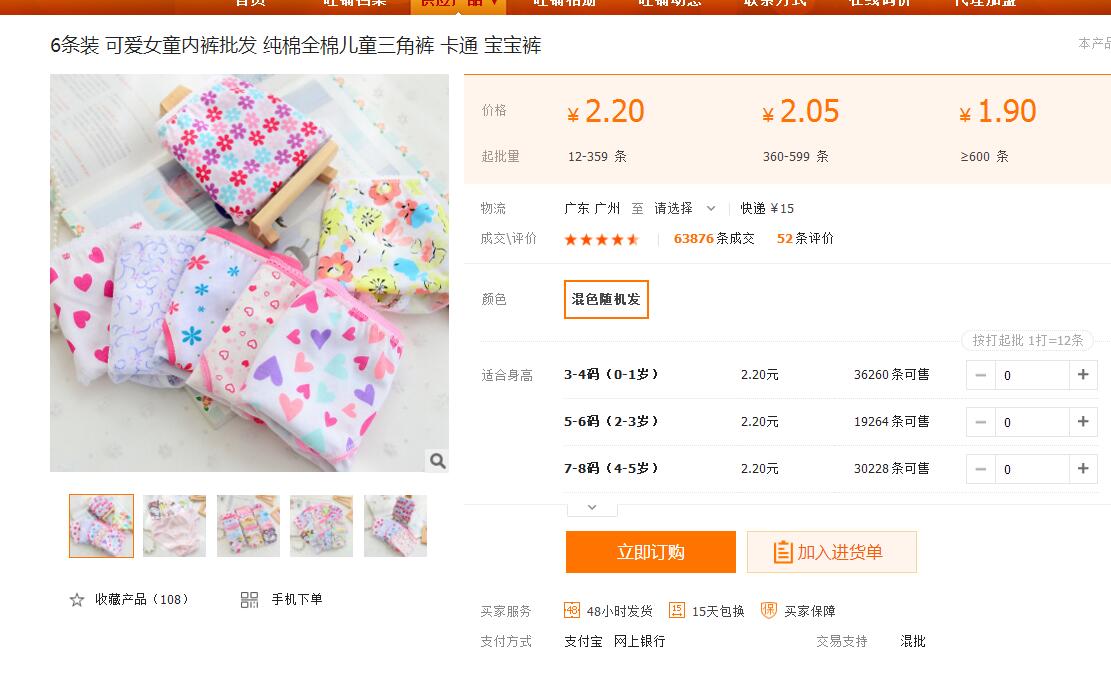1111x680 pixels.
Task: Select the second product thumbnail
Action: click(x=175, y=526)
